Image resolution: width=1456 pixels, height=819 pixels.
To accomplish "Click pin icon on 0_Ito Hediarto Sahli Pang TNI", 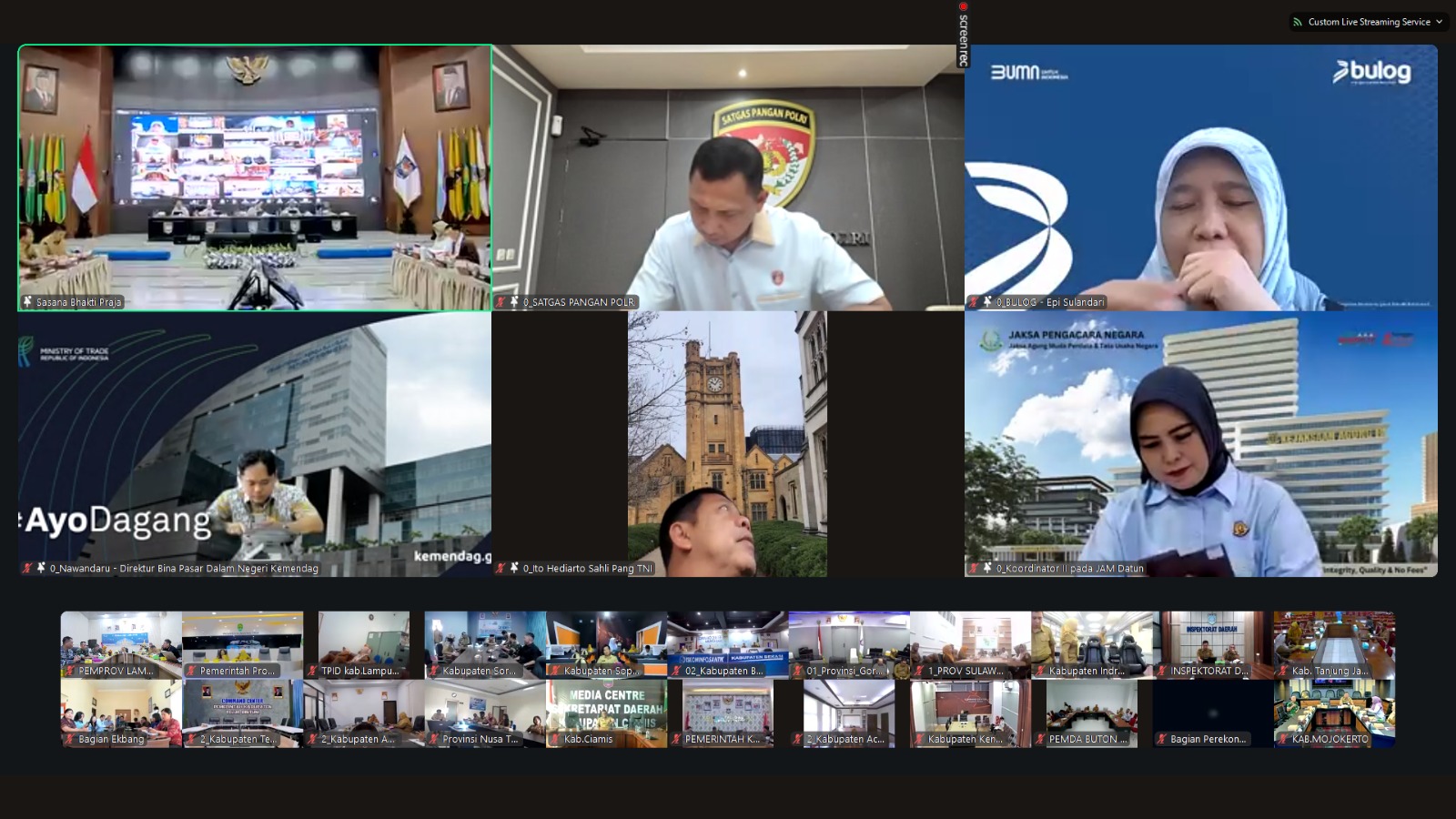I will click(x=514, y=568).
